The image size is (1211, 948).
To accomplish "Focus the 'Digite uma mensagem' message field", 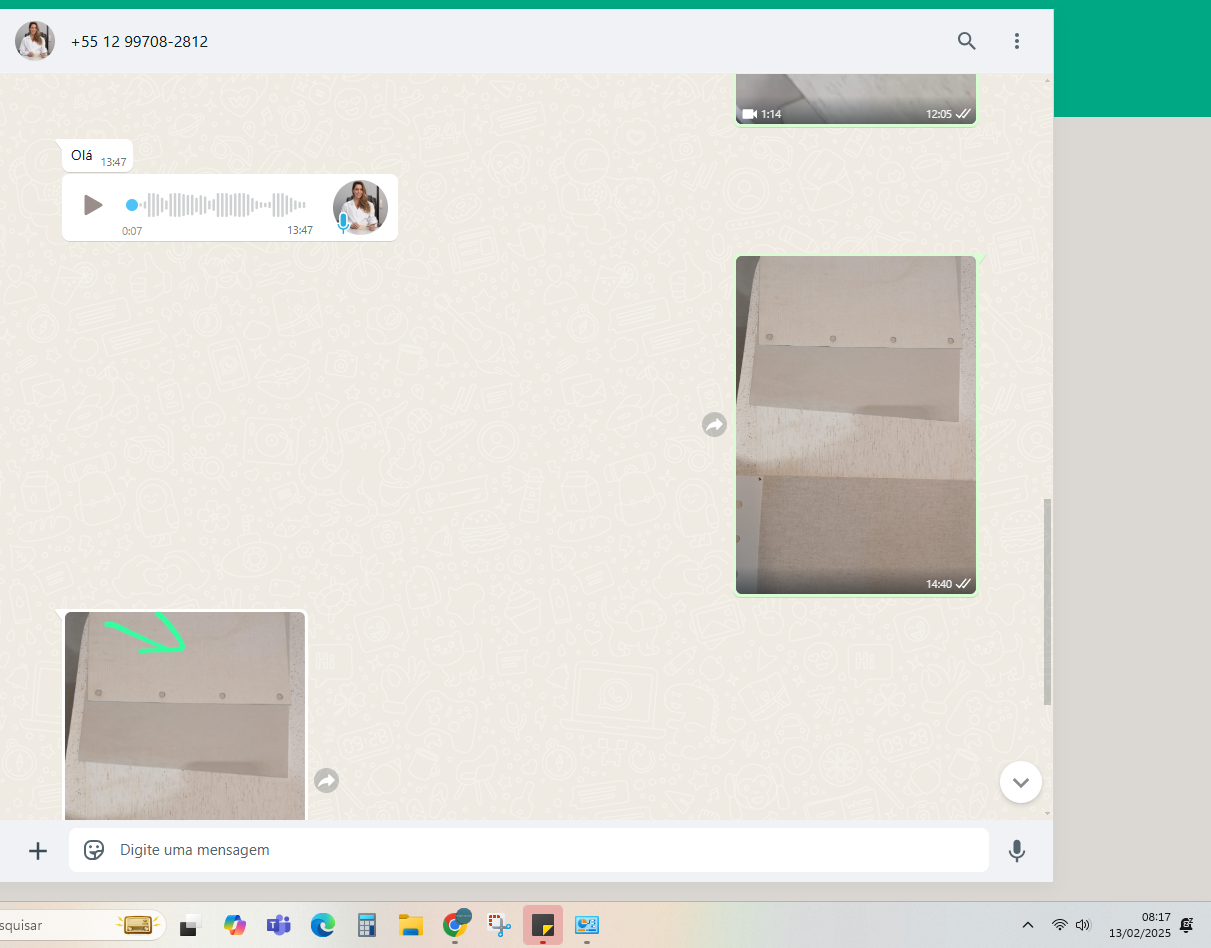I will tap(529, 850).
